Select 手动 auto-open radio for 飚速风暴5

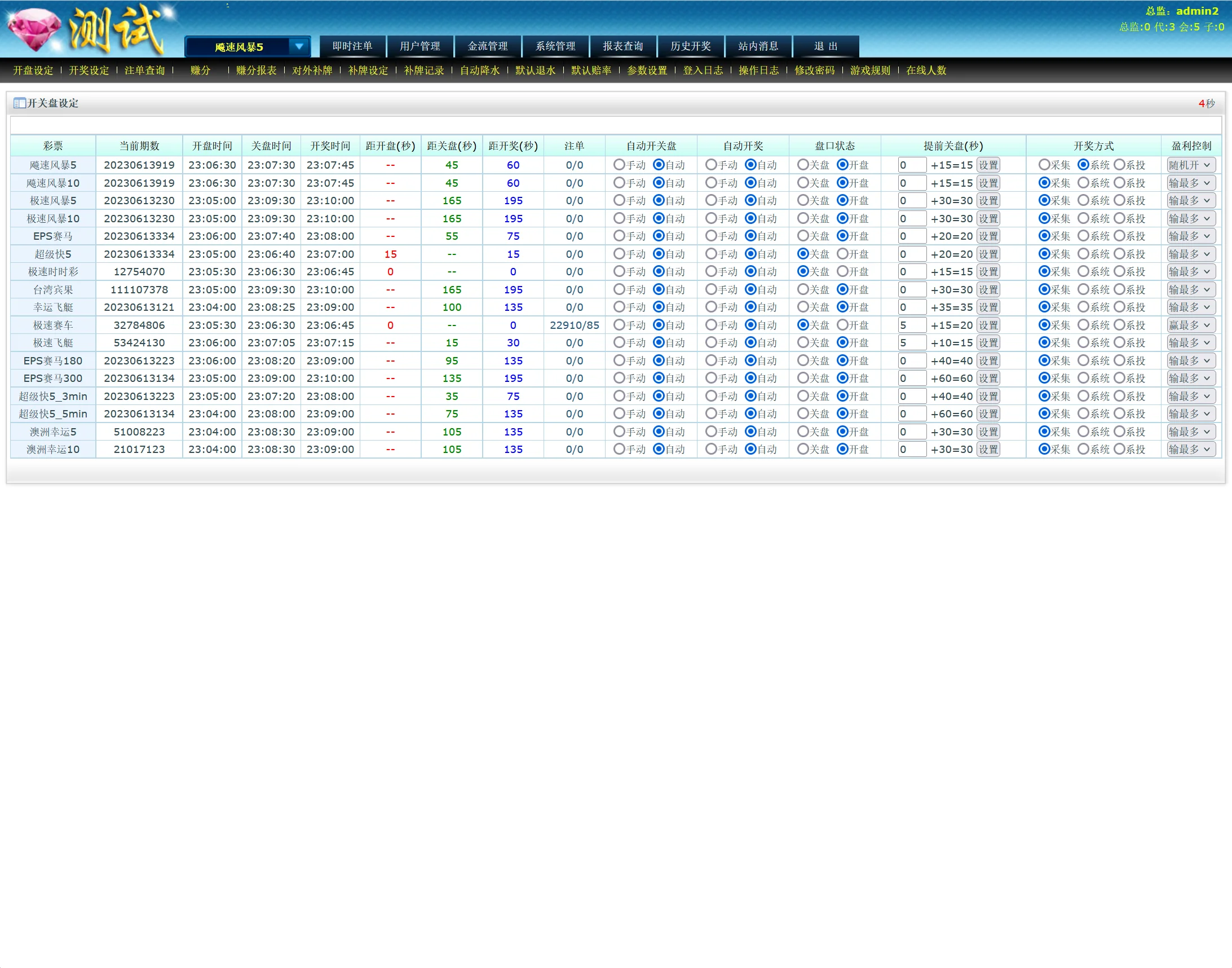point(619,165)
